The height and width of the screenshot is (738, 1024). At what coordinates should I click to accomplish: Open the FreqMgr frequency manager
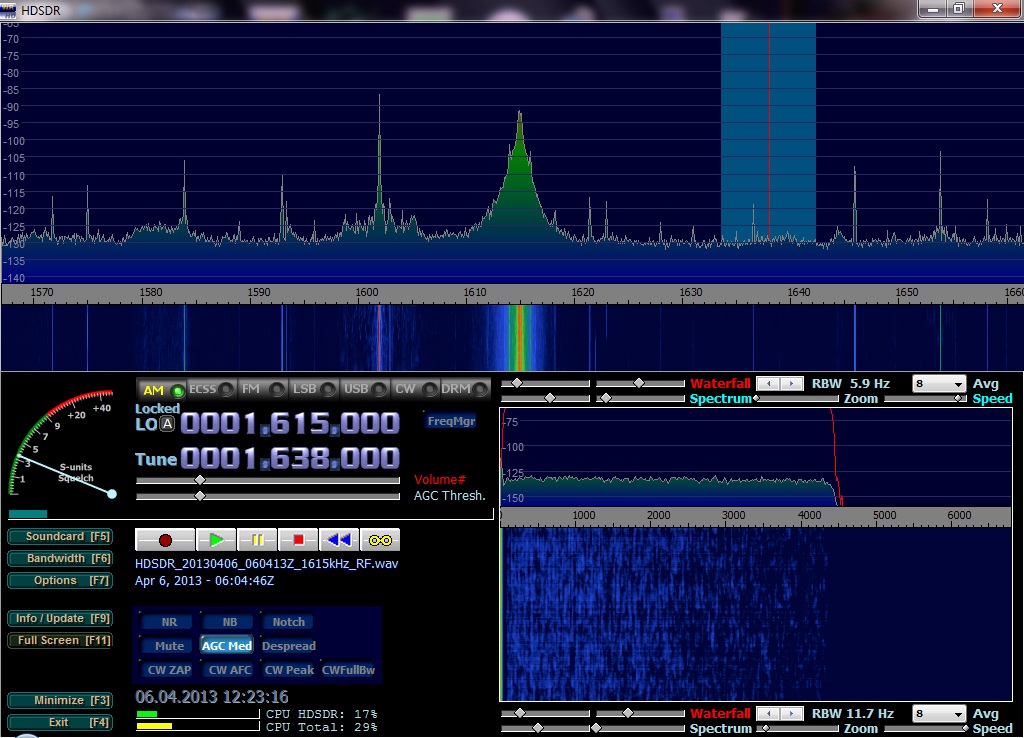(451, 421)
